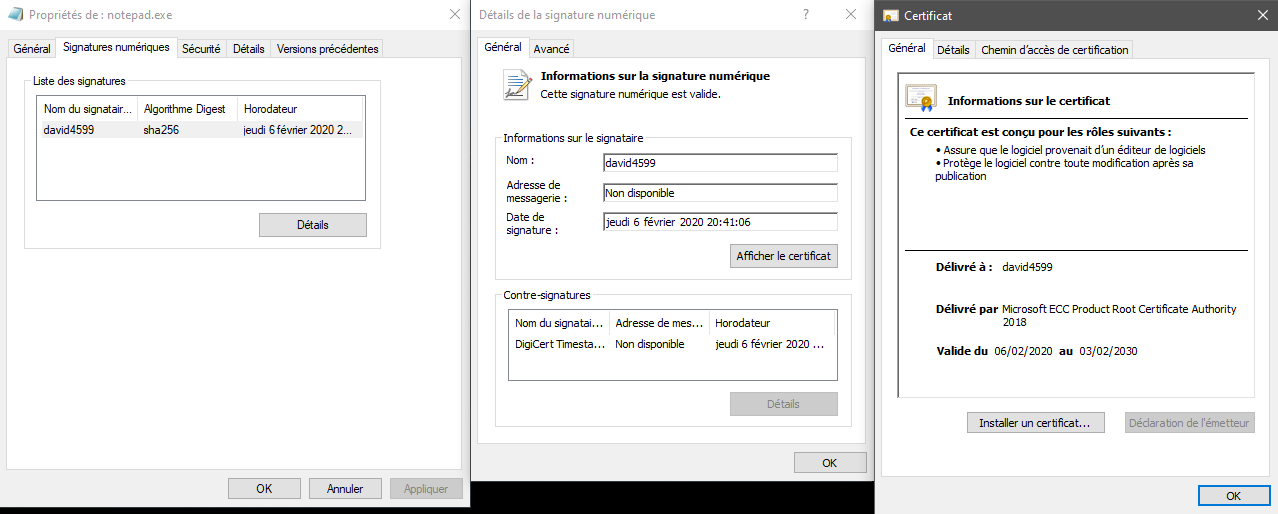Click the certificate badge icon beside Informations sur le certificat

[x=920, y=98]
